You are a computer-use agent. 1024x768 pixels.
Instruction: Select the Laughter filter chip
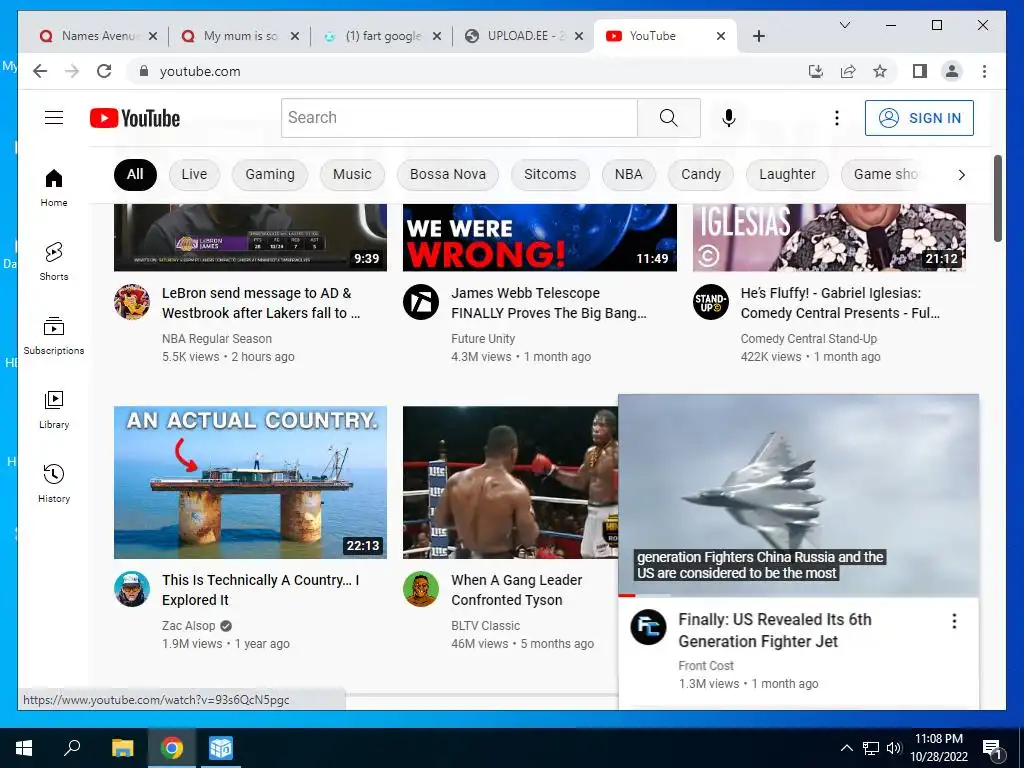pyautogui.click(x=787, y=174)
